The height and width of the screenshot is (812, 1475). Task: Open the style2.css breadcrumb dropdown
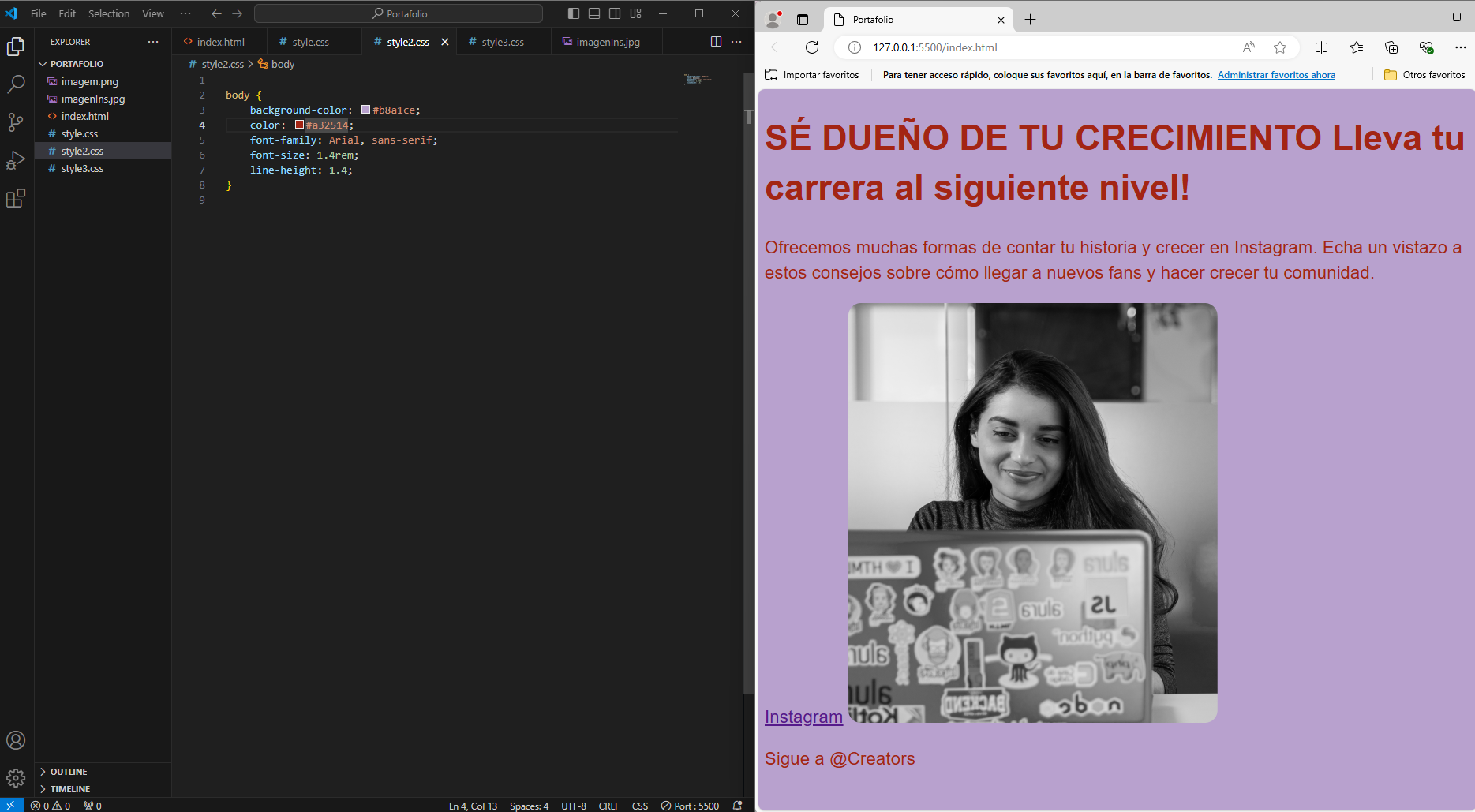click(216, 64)
